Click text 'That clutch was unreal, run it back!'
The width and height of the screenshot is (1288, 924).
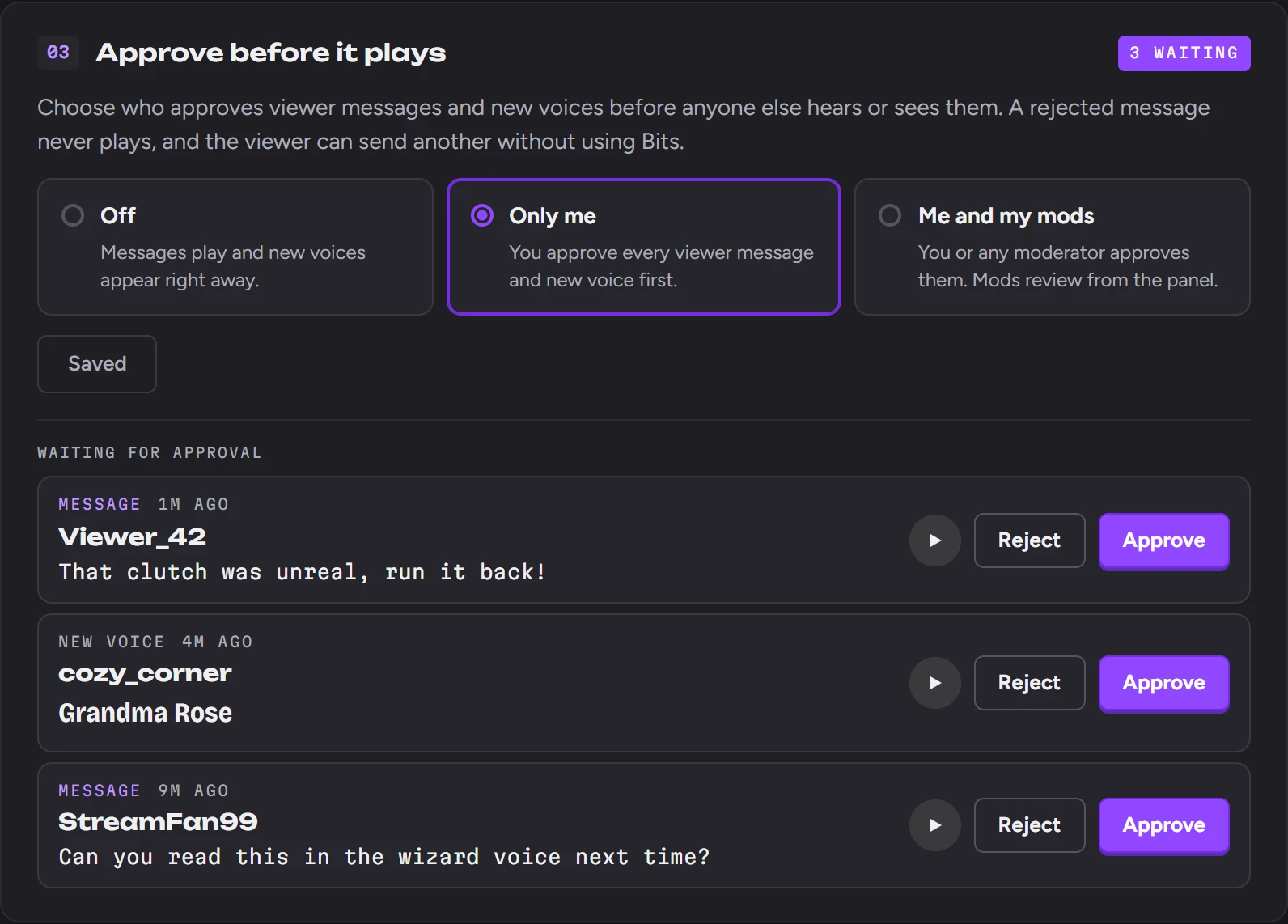303,572
